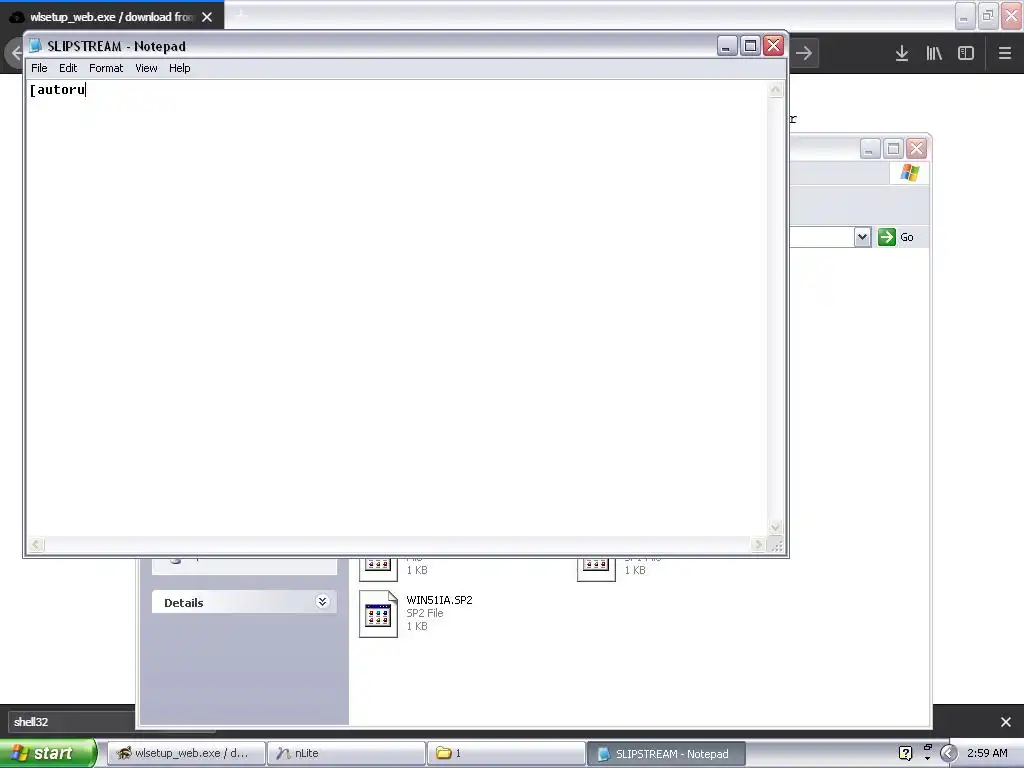Screen dimensions: 1024x768
Task: Toggle the browser sidebar icon
Action: tap(966, 53)
